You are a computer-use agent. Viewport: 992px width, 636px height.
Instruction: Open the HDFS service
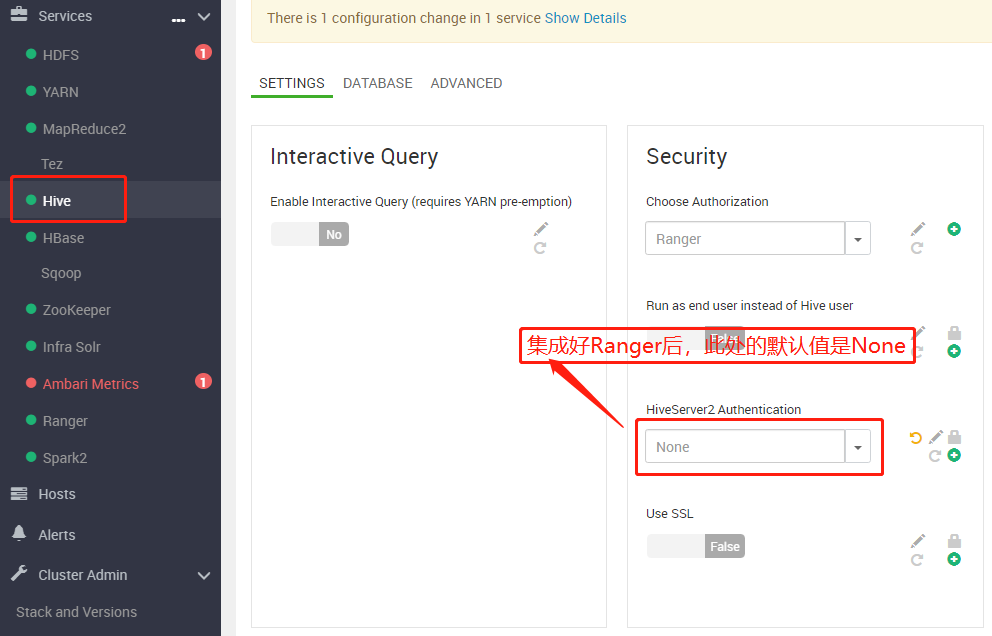[61, 55]
